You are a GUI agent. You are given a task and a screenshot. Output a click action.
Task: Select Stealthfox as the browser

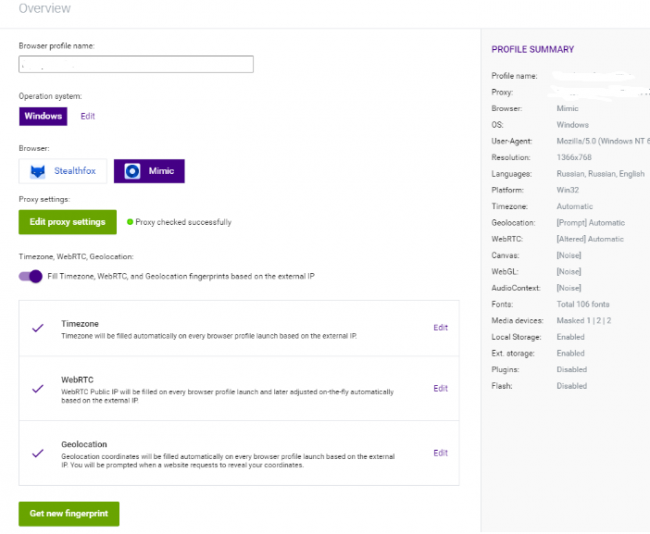63,171
